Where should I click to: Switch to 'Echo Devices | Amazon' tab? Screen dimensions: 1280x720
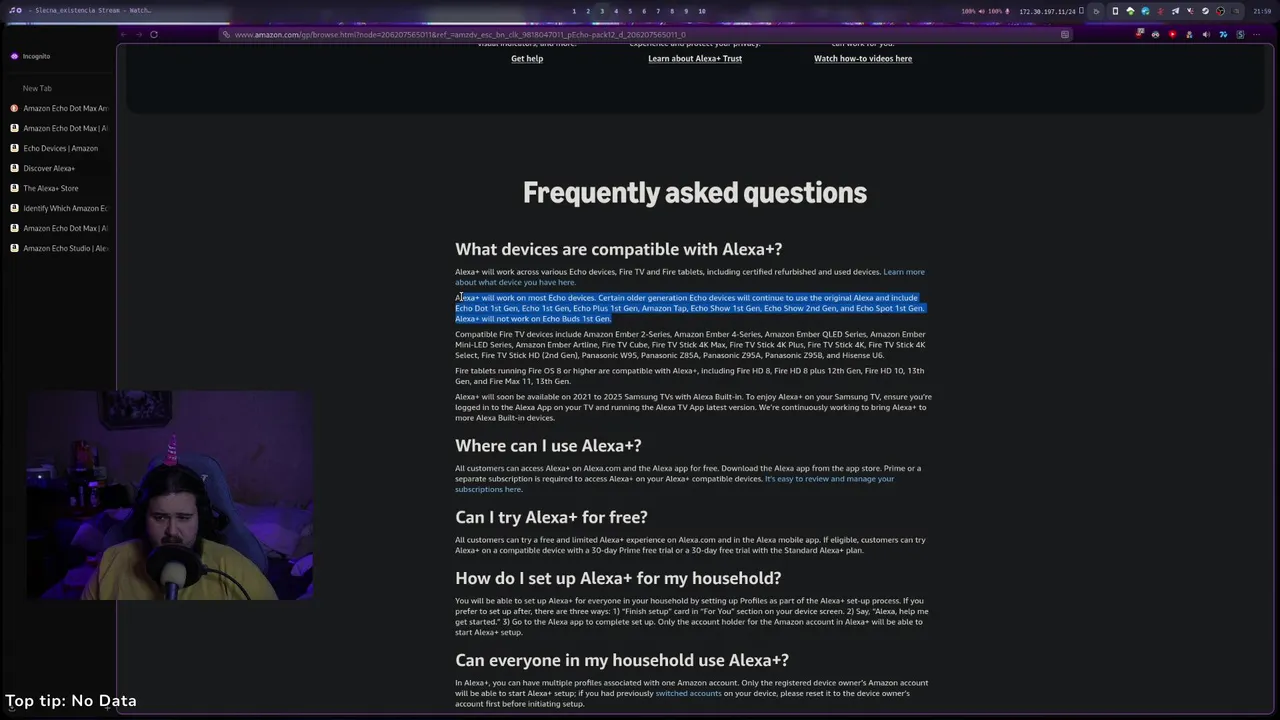58,148
